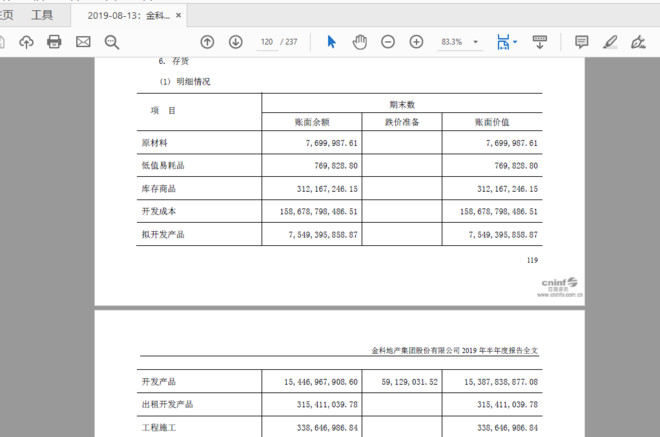
Task: Click the 金科地产集团 2019 page header text
Action: 455,350
